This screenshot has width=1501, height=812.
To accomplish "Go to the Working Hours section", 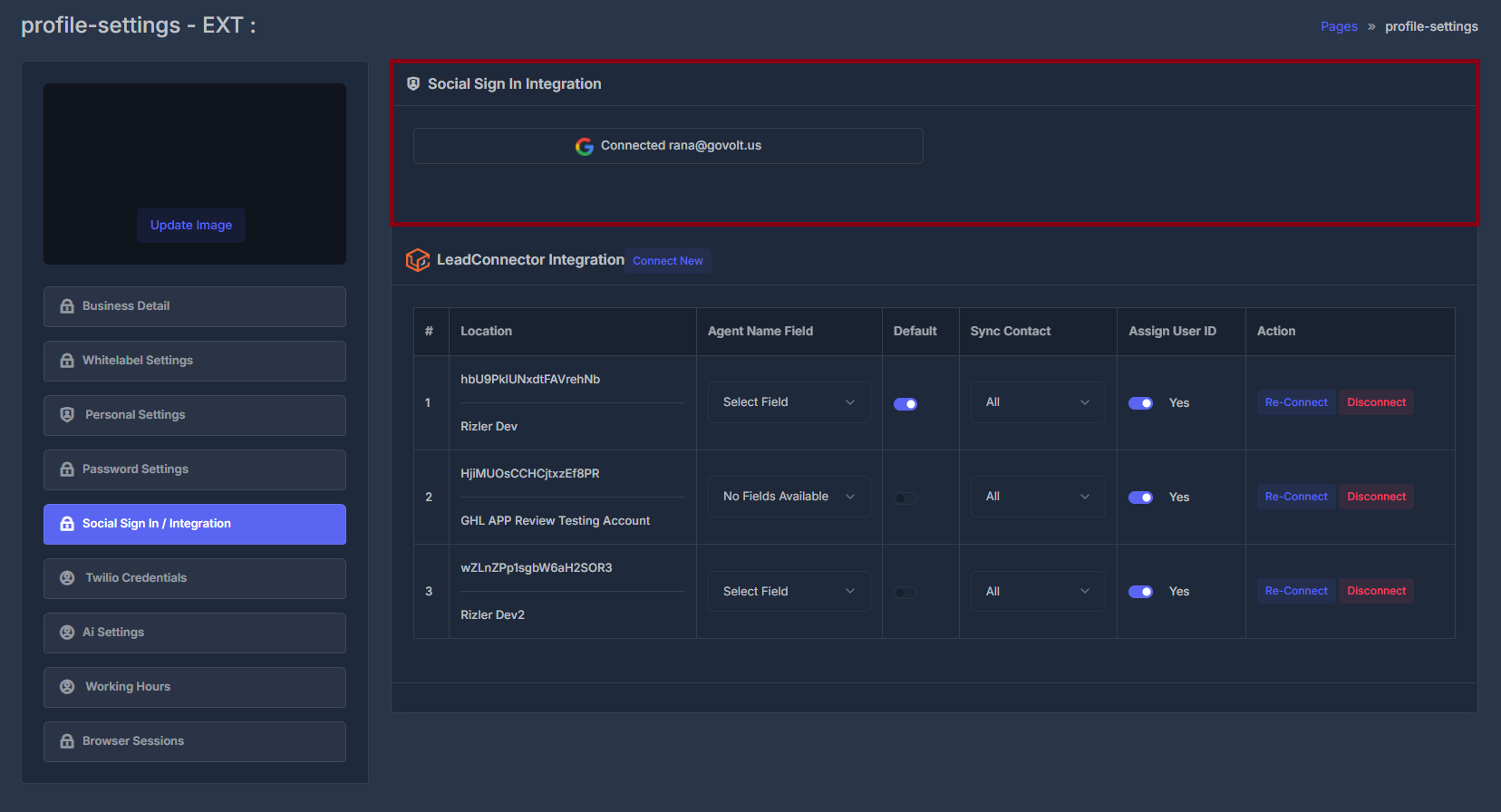I will pos(195,687).
